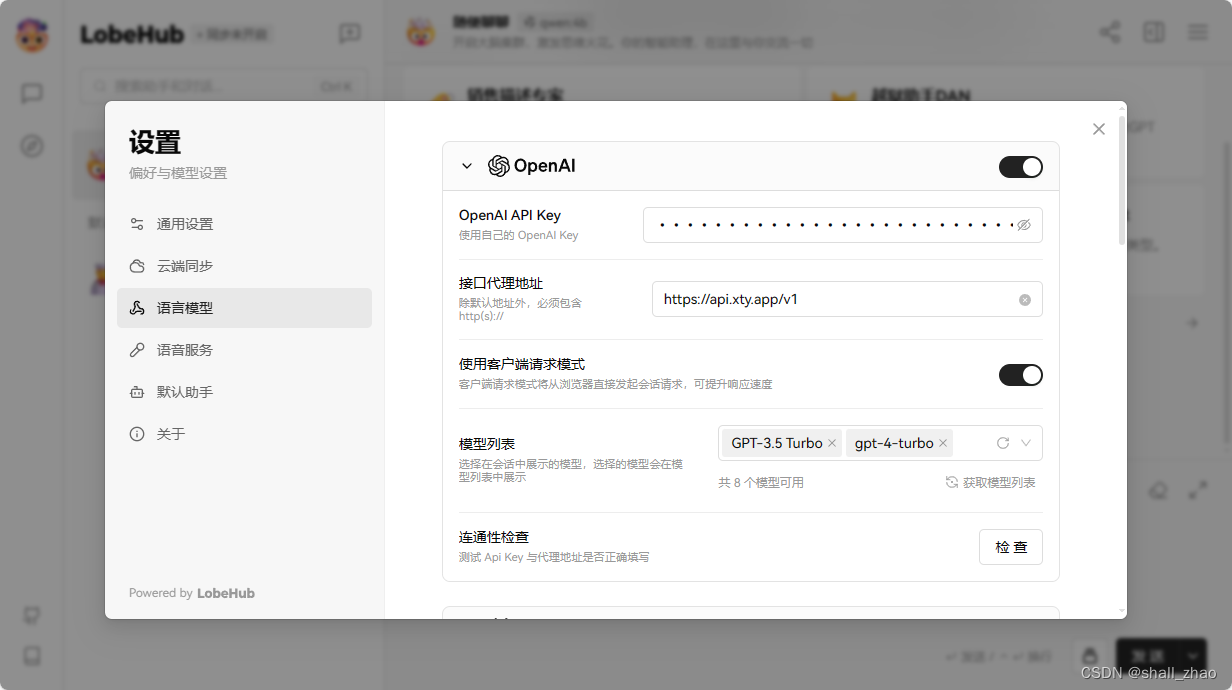Open the model list dropdown arrow
The height and width of the screenshot is (690, 1232).
1026,443
